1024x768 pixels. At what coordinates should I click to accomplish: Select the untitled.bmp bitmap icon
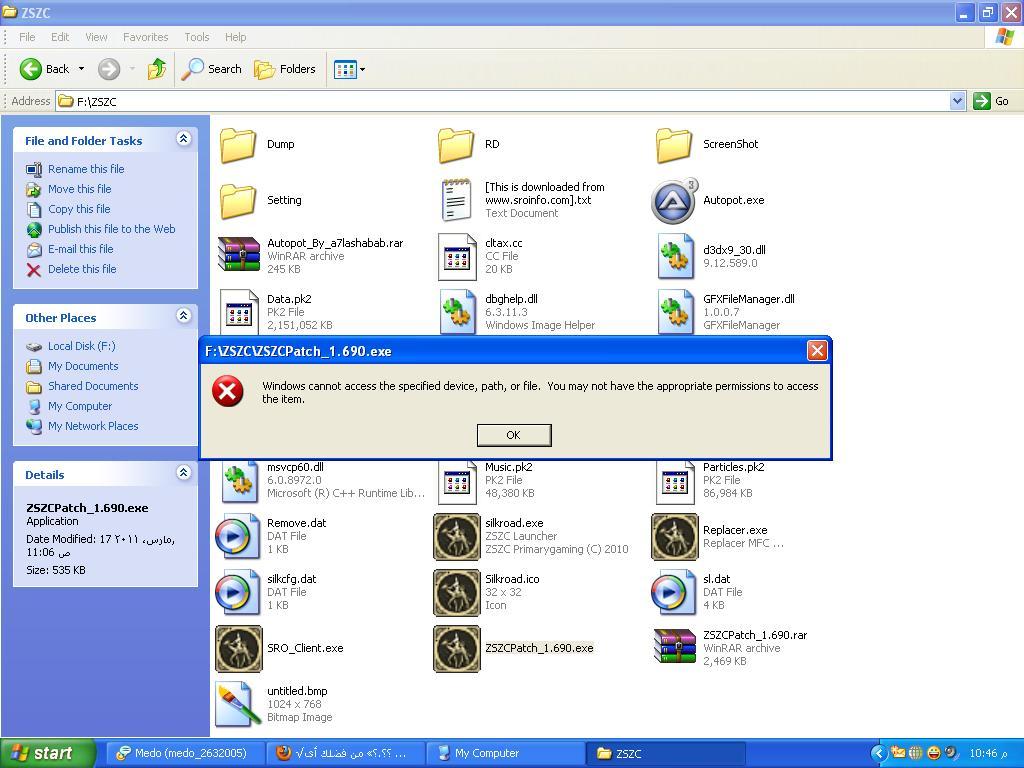pos(238,704)
